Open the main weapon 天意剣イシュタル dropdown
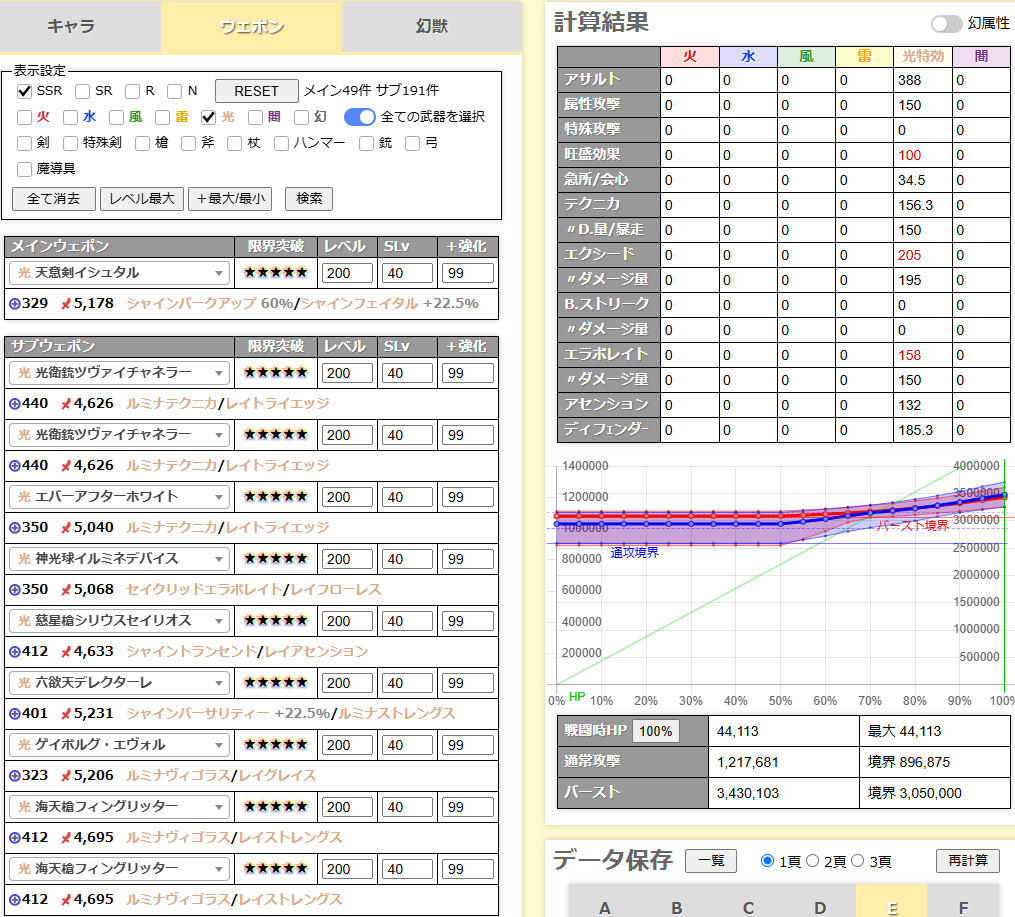This screenshot has width=1015, height=917. coord(119,273)
